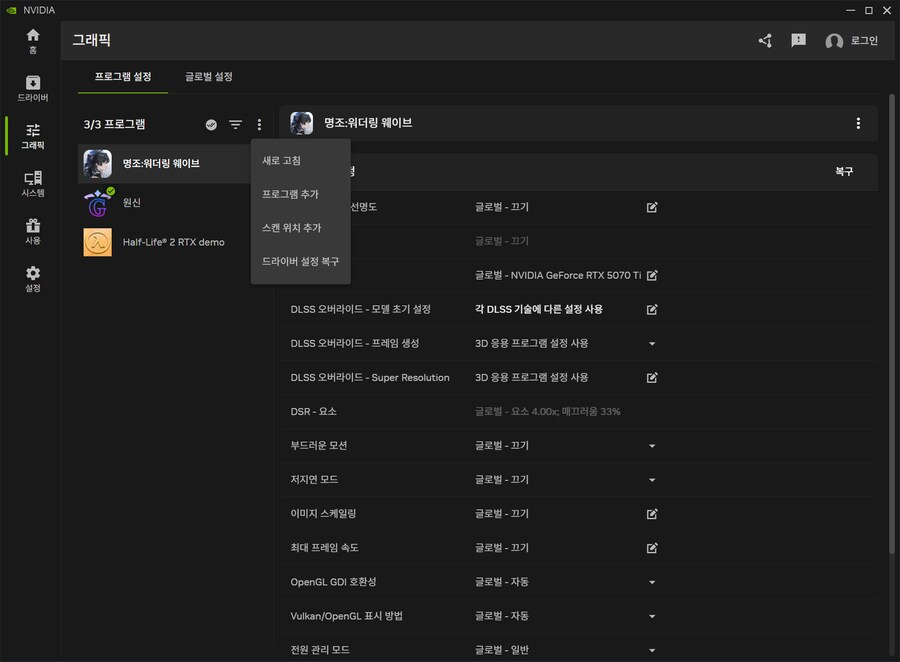Click the 복구 (Restore) button
The image size is (900, 662).
(x=844, y=172)
